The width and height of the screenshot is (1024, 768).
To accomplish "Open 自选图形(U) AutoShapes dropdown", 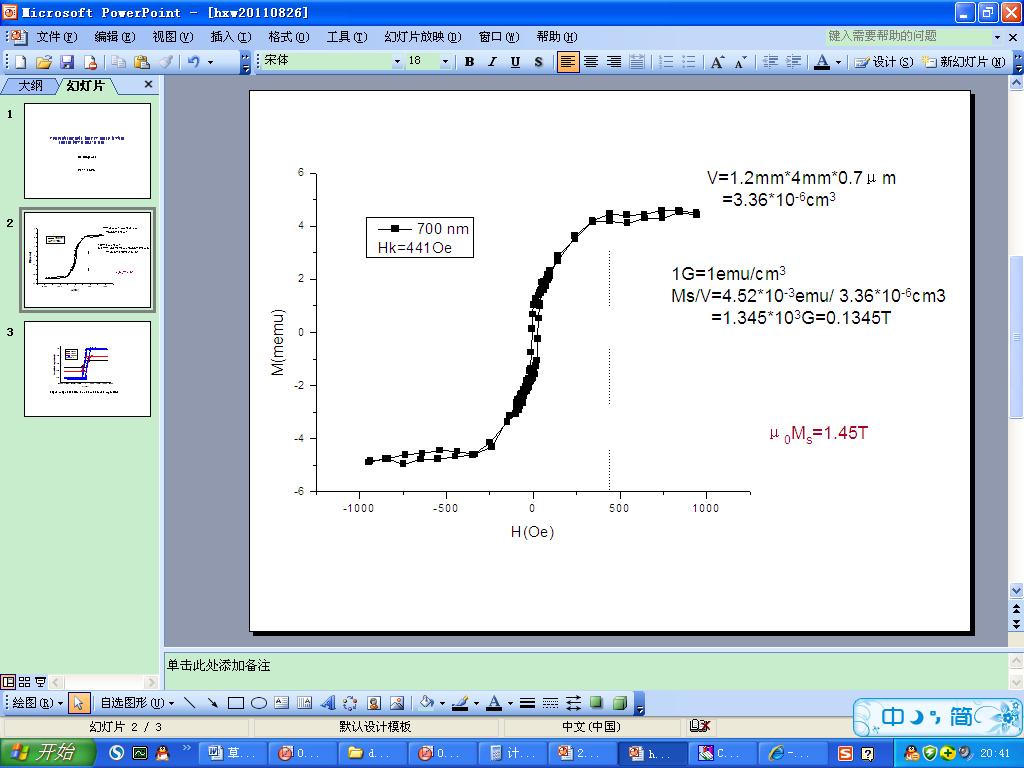I will [137, 703].
